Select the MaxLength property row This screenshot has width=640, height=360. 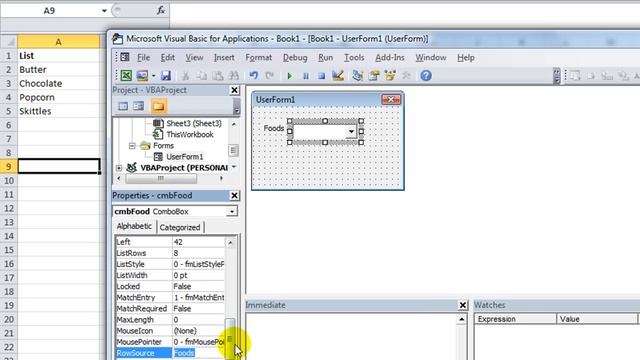pyautogui.click(x=170, y=320)
